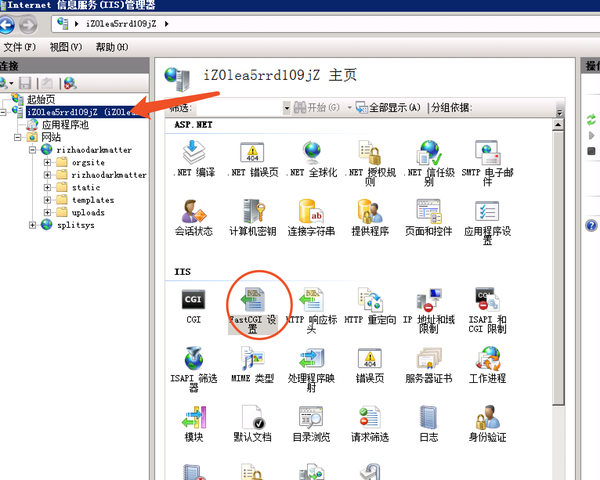Collapse the rizhaodarkmatter site node
Viewport: 600px width, 480px height.
[33, 150]
